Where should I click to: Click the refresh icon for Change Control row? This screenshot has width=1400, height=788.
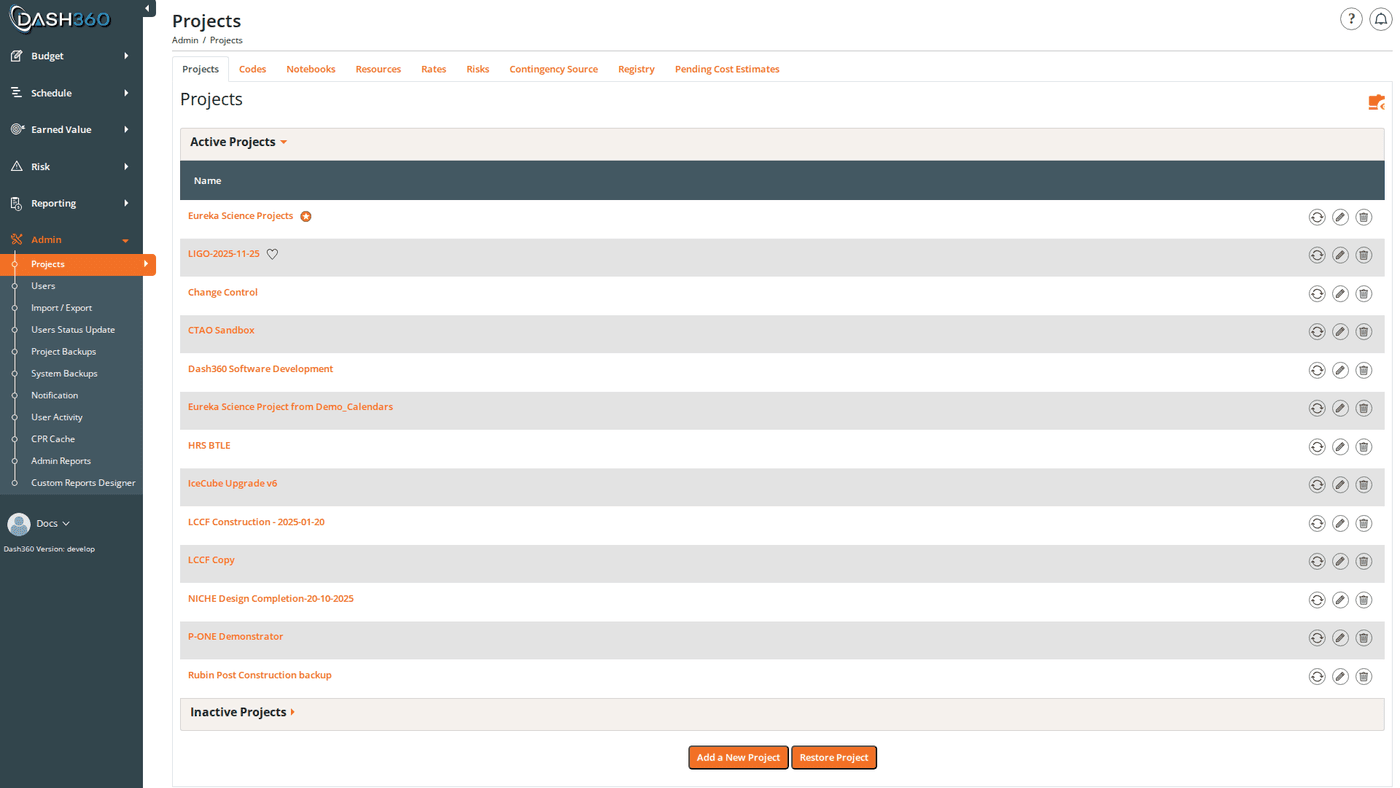[x=1317, y=294]
